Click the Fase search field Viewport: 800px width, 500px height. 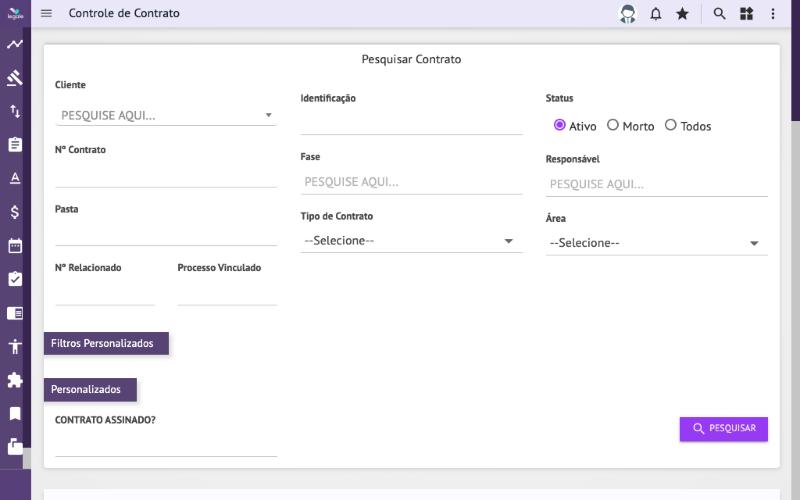411,182
